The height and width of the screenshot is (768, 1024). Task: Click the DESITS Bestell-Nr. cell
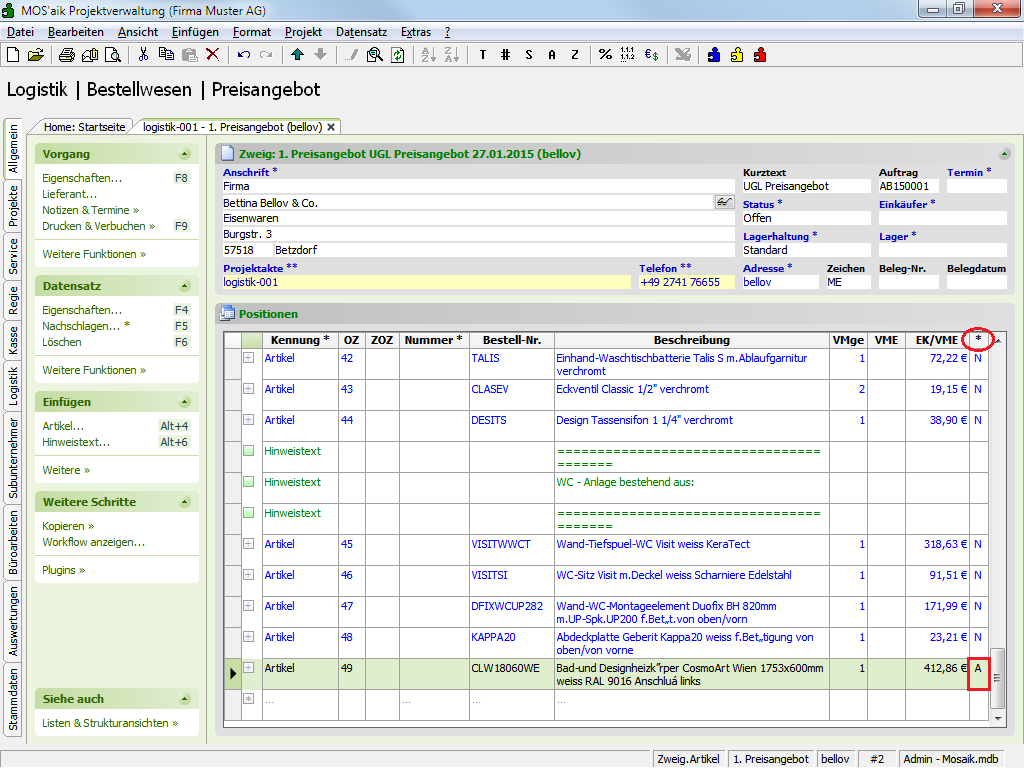tap(511, 425)
